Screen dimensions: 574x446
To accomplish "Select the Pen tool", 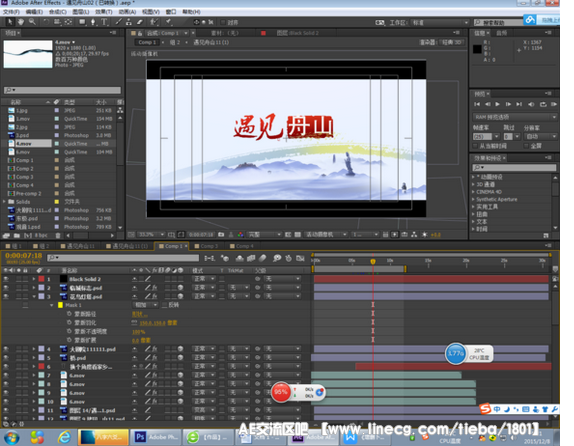I will (93, 22).
